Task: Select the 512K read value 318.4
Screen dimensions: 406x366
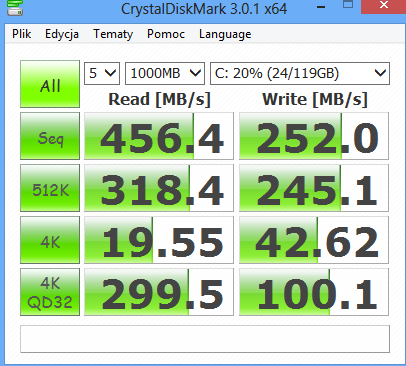Action: 159,188
